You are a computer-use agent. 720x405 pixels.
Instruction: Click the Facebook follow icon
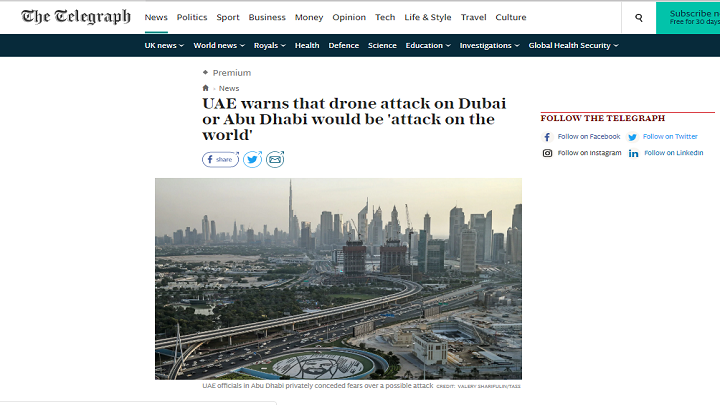point(547,137)
